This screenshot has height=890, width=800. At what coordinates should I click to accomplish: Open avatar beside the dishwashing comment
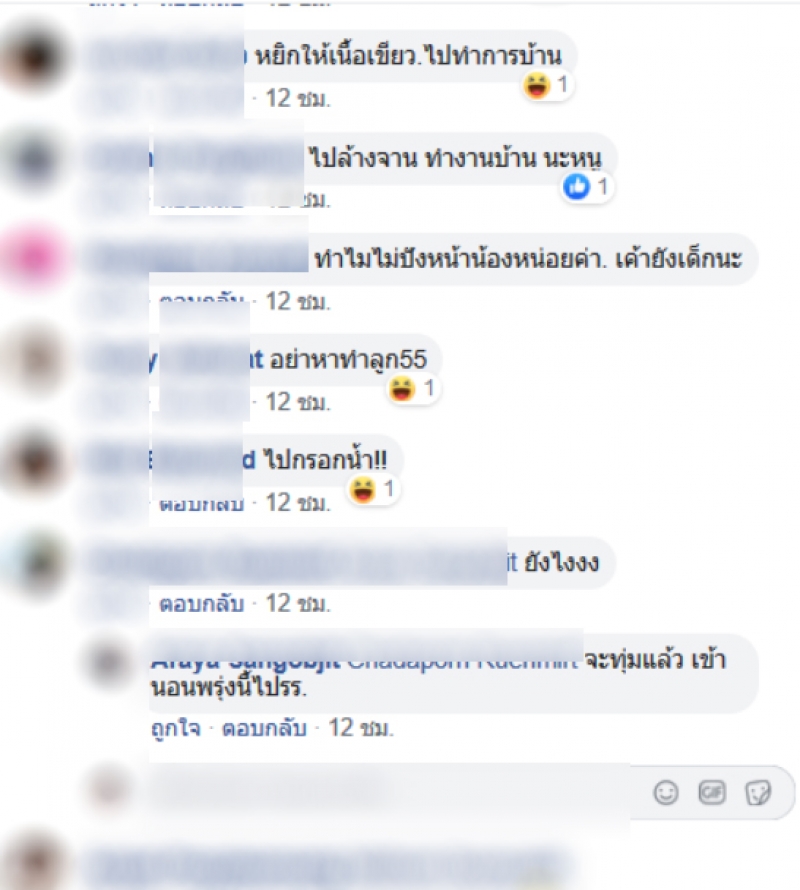pyautogui.click(x=35, y=159)
